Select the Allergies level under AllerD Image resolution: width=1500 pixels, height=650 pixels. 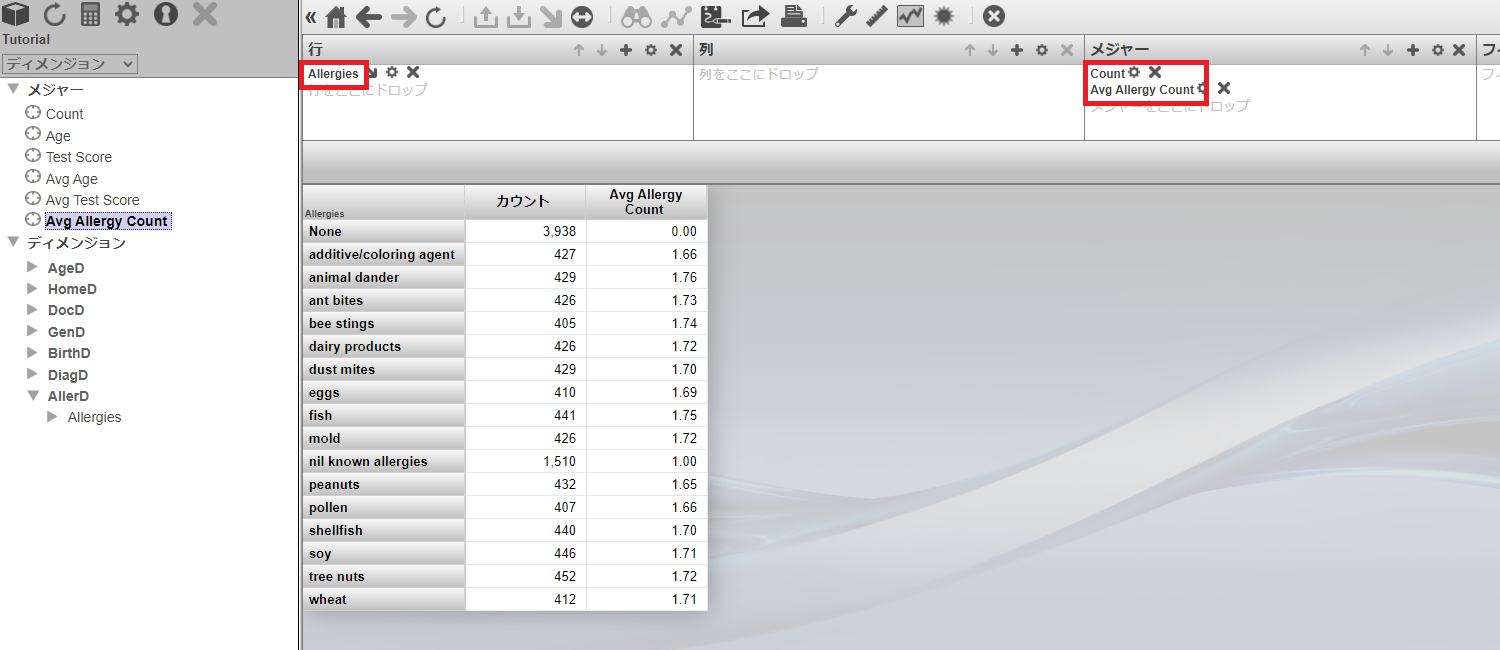(x=94, y=417)
